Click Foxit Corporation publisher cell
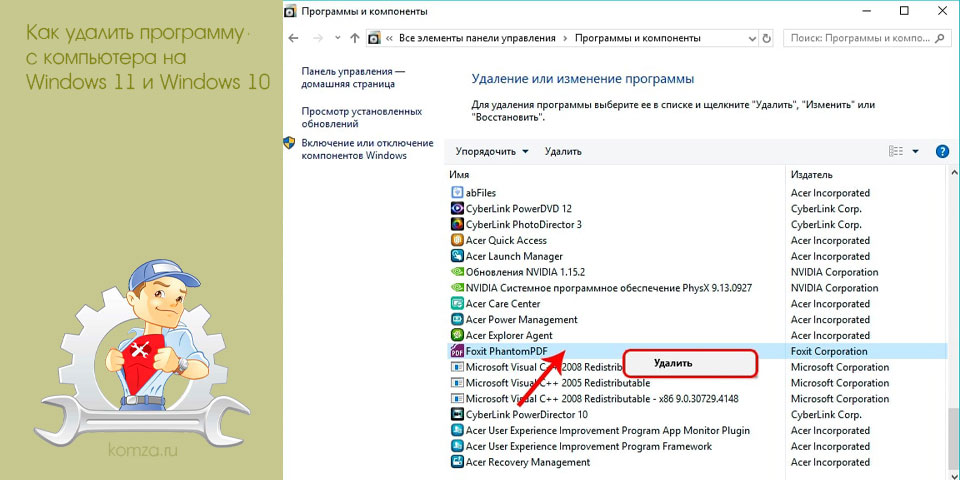This screenshot has width=960, height=480. coord(829,351)
